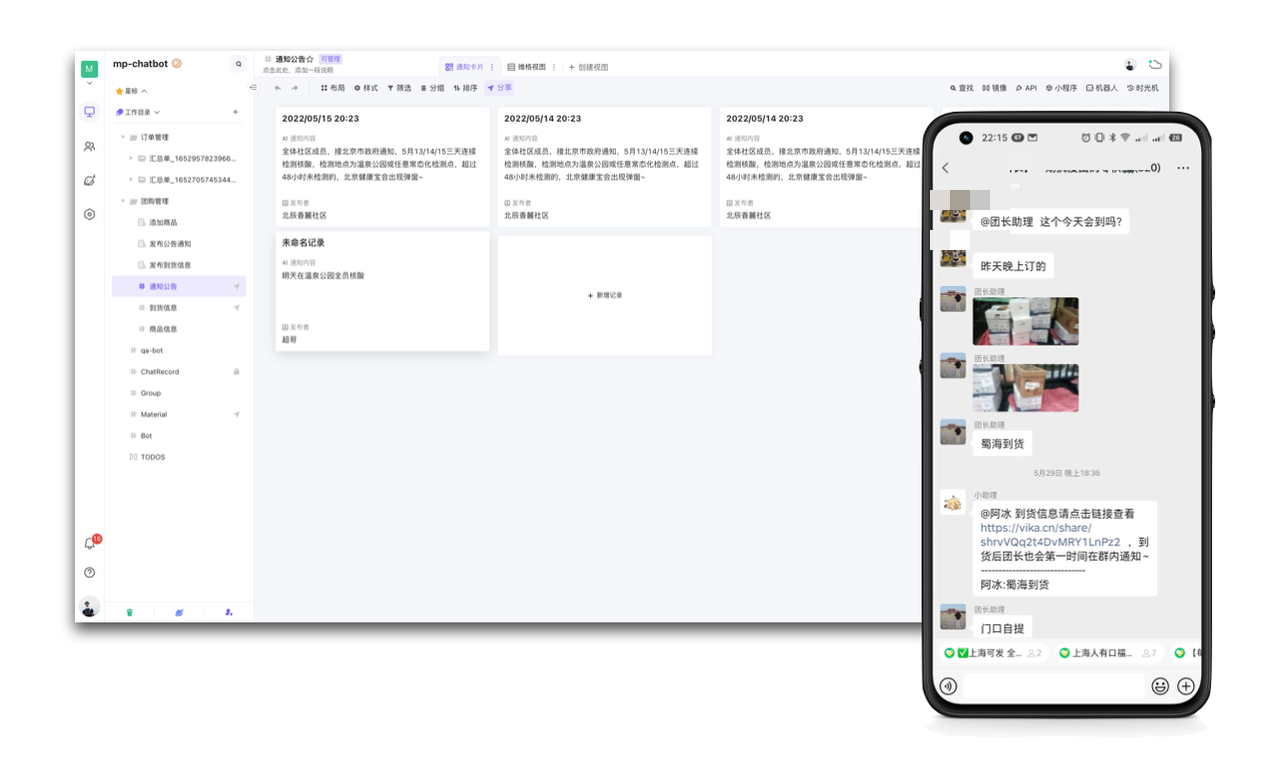
Task: Collapse the 订单管理 folder
Action: (x=123, y=137)
